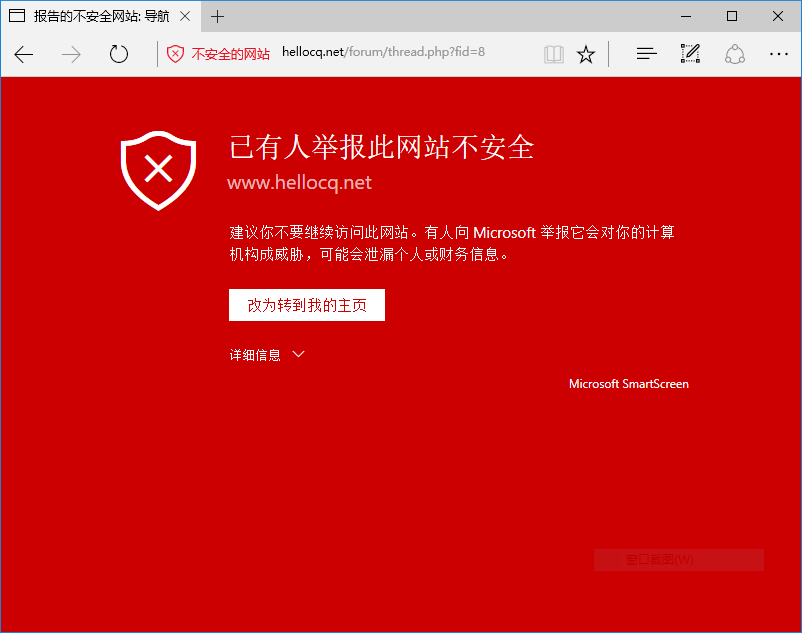
Task: Reload the page with refresh icon
Action: 119,54
